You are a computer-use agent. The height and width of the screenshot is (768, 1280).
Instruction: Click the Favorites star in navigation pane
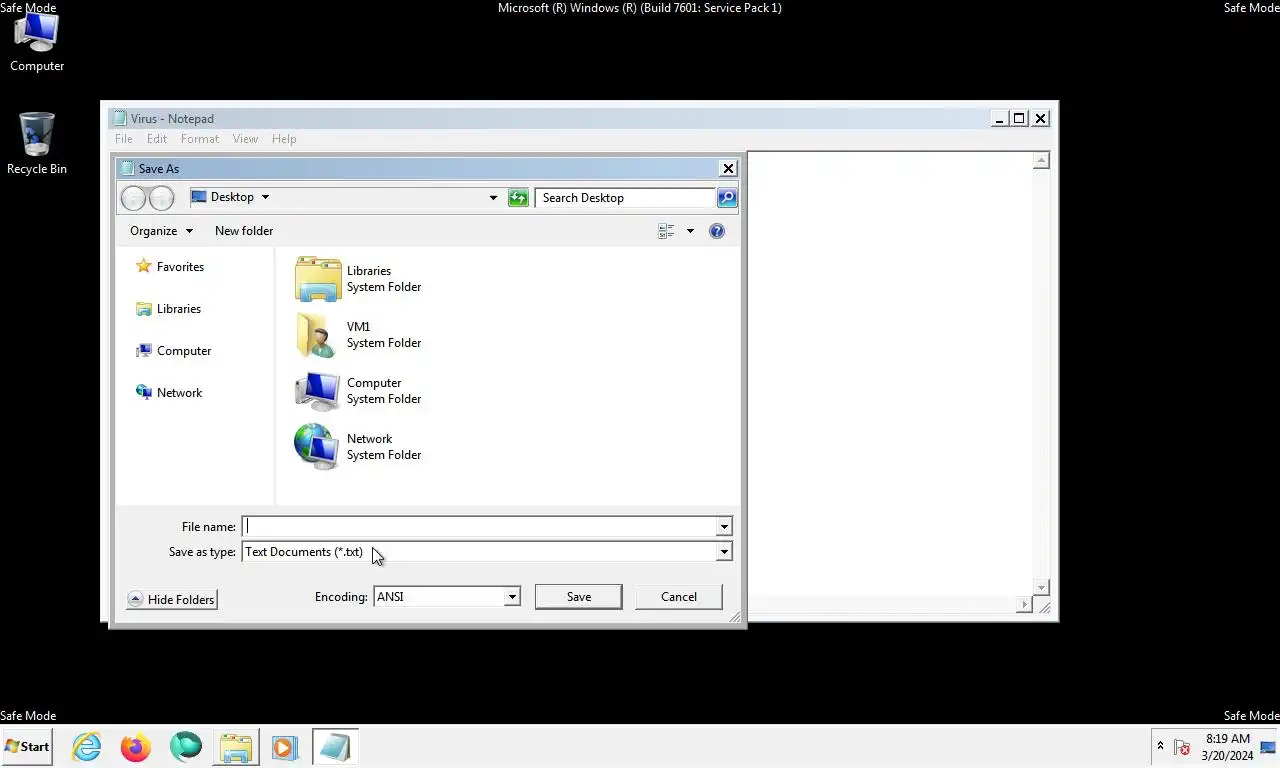pos(144,266)
